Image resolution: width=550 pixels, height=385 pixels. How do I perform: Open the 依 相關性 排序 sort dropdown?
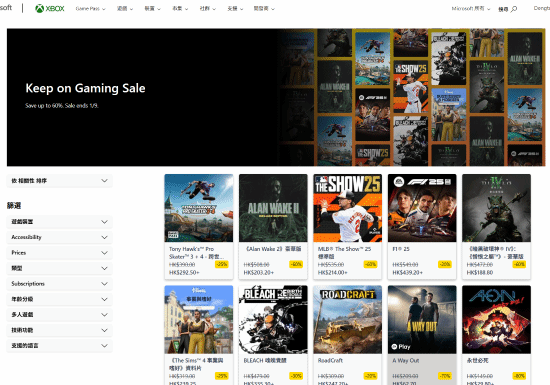pos(60,181)
